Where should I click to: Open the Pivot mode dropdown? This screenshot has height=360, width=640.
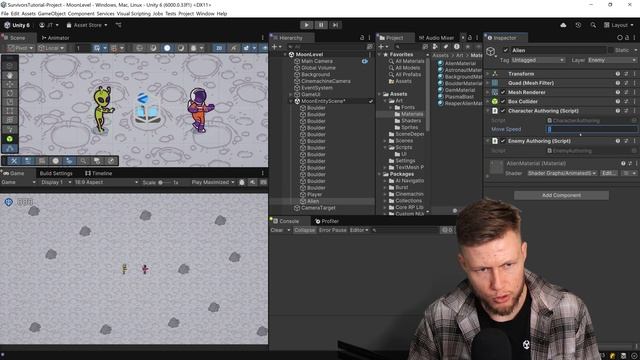(x=20, y=48)
